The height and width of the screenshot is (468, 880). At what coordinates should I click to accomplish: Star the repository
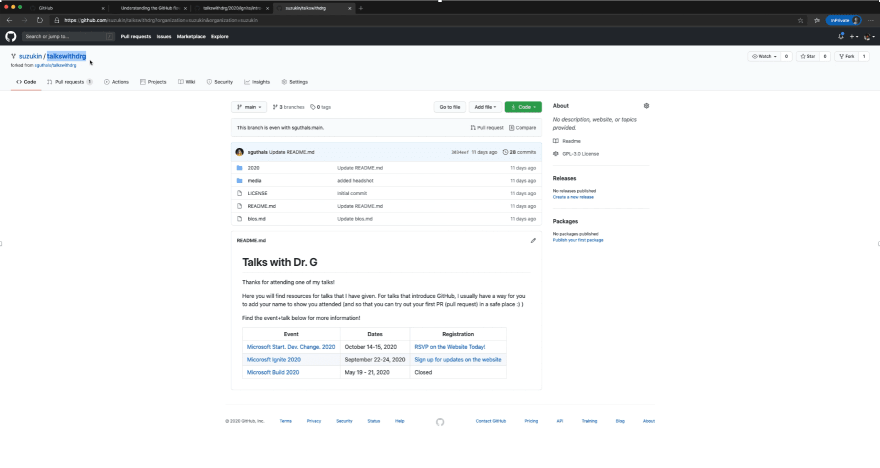tap(808, 56)
